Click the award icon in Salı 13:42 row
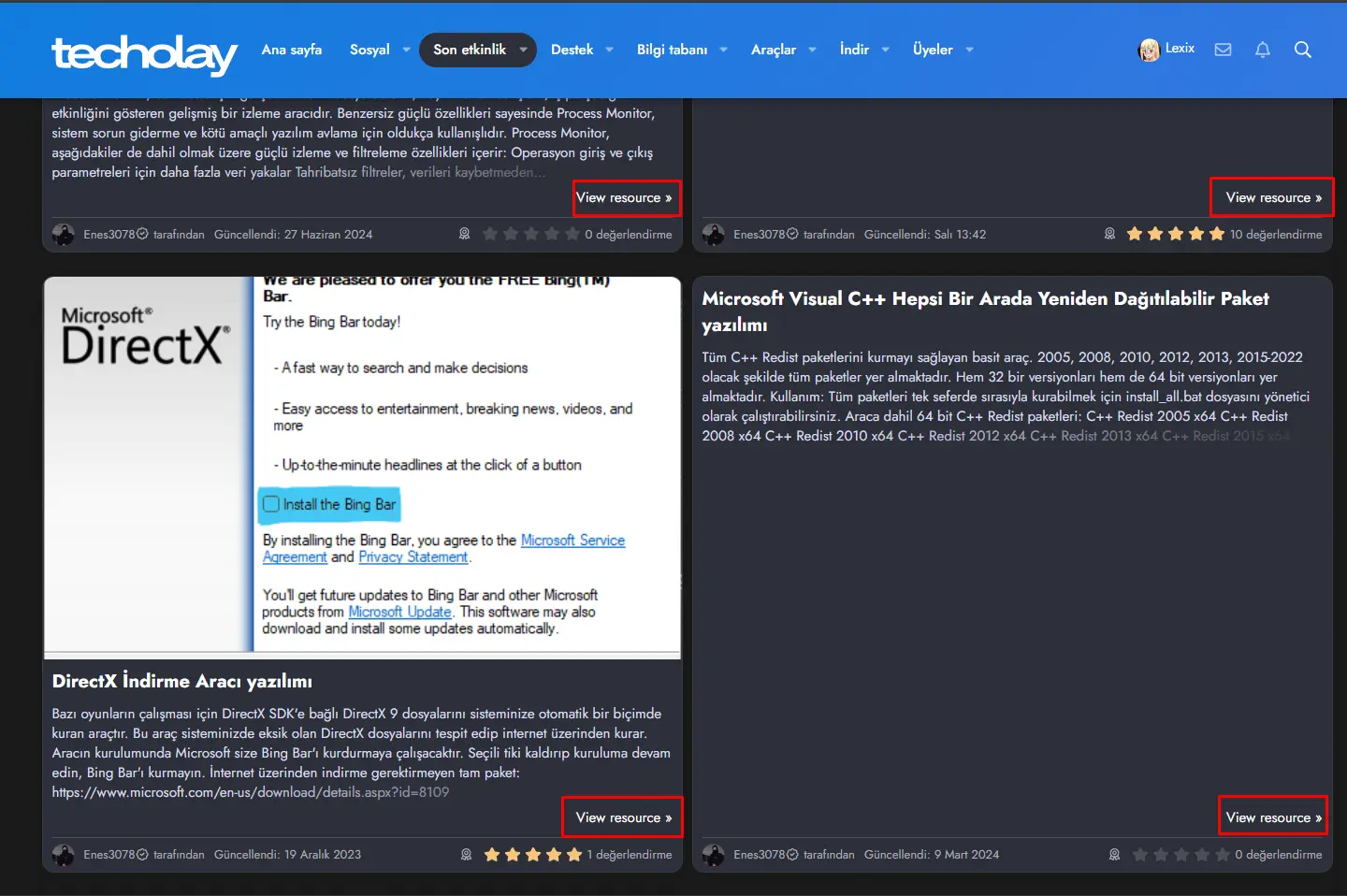The width and height of the screenshot is (1347, 896). (x=1109, y=234)
